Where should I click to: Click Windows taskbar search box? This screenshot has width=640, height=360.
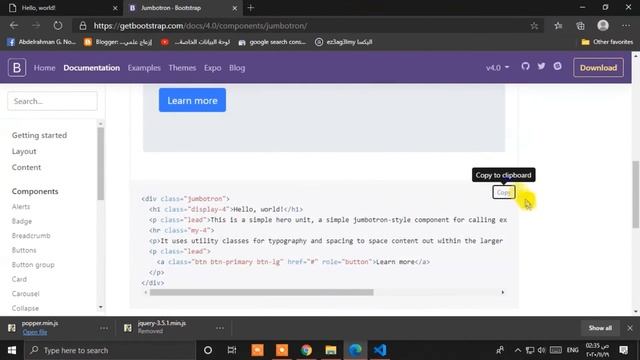tap(110, 350)
